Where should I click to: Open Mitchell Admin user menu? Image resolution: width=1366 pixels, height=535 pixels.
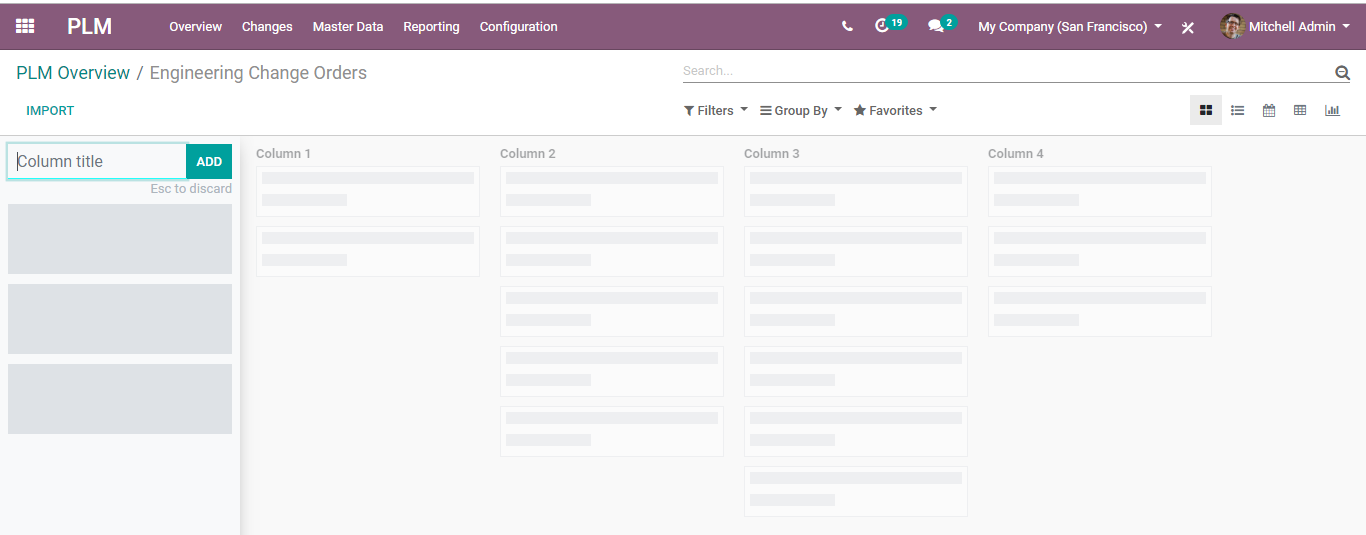(x=1285, y=27)
